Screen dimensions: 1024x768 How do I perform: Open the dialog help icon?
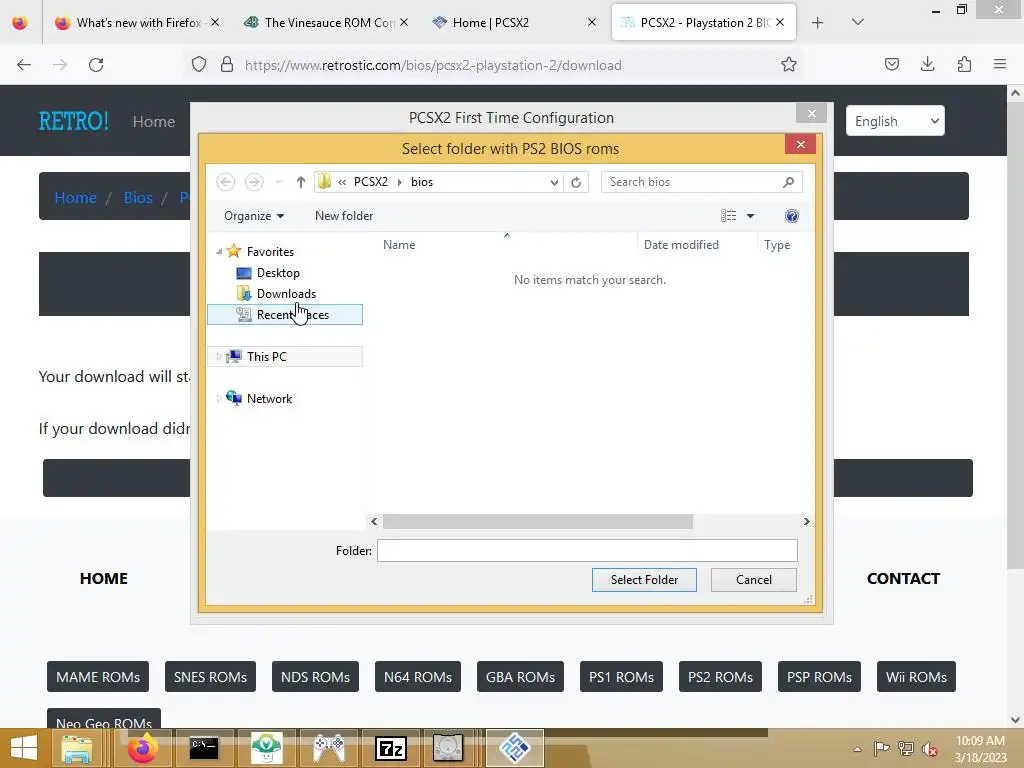tap(792, 216)
